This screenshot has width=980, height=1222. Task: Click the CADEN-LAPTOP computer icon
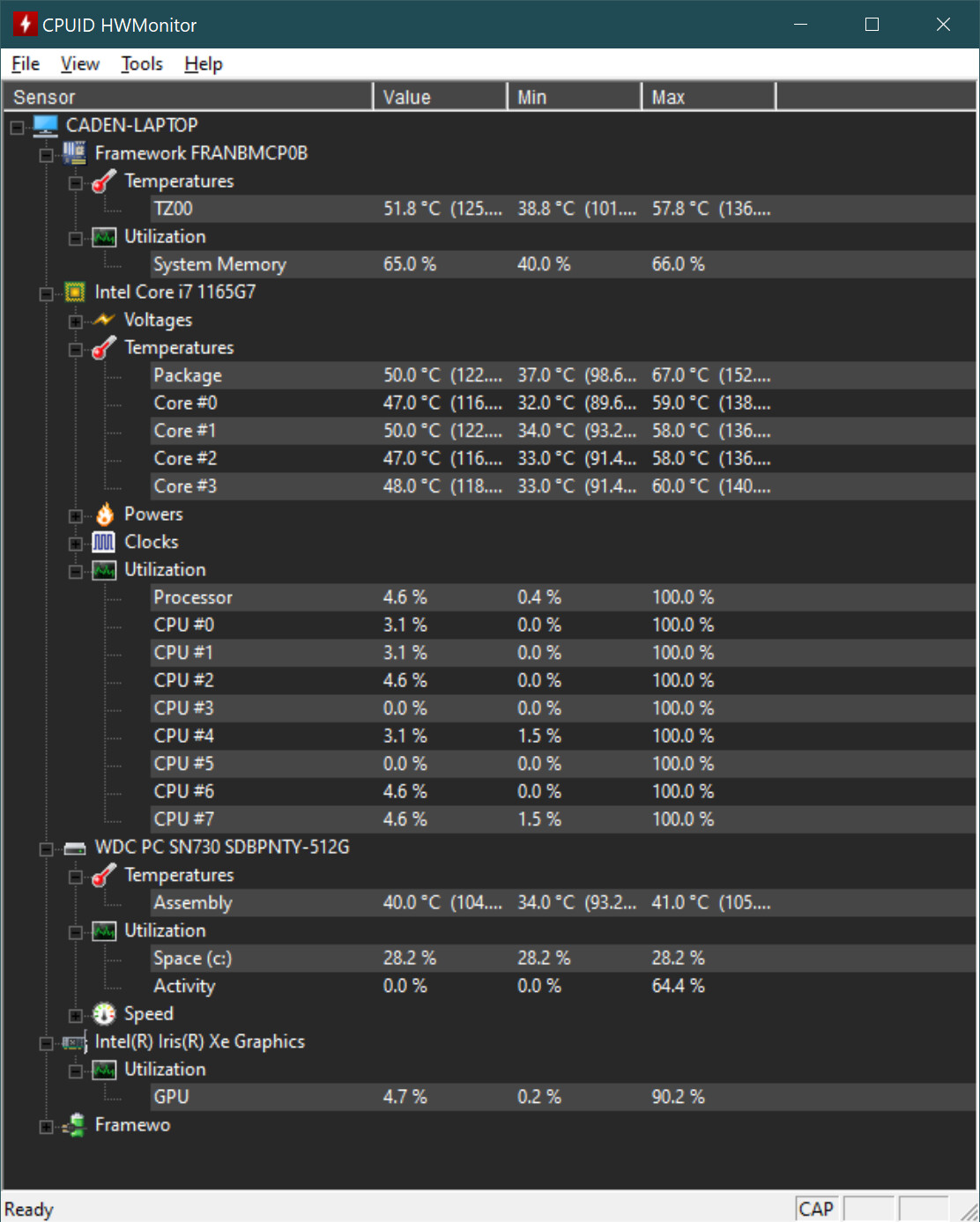click(x=46, y=125)
